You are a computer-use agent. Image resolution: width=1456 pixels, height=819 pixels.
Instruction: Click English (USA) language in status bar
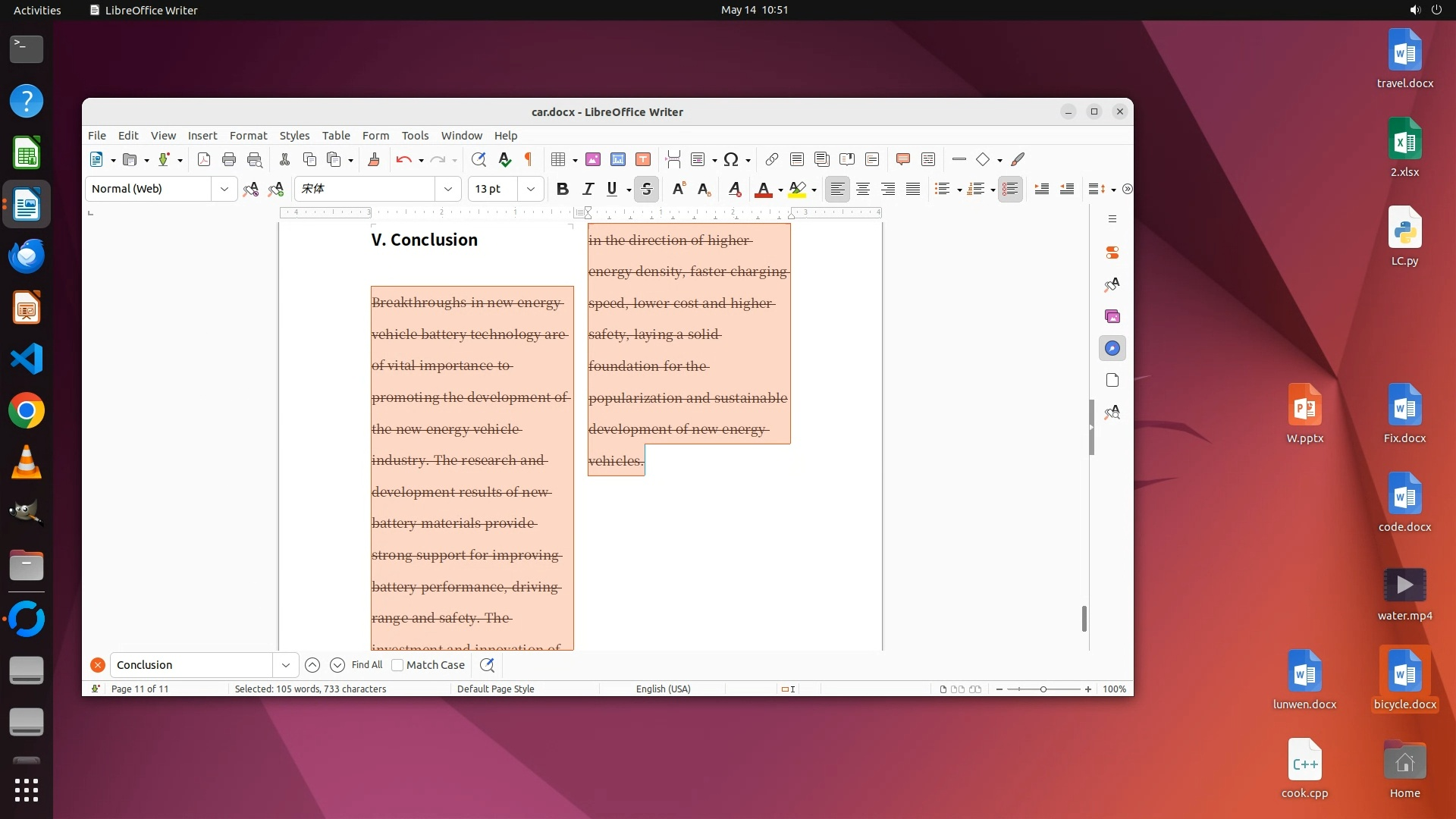(663, 689)
